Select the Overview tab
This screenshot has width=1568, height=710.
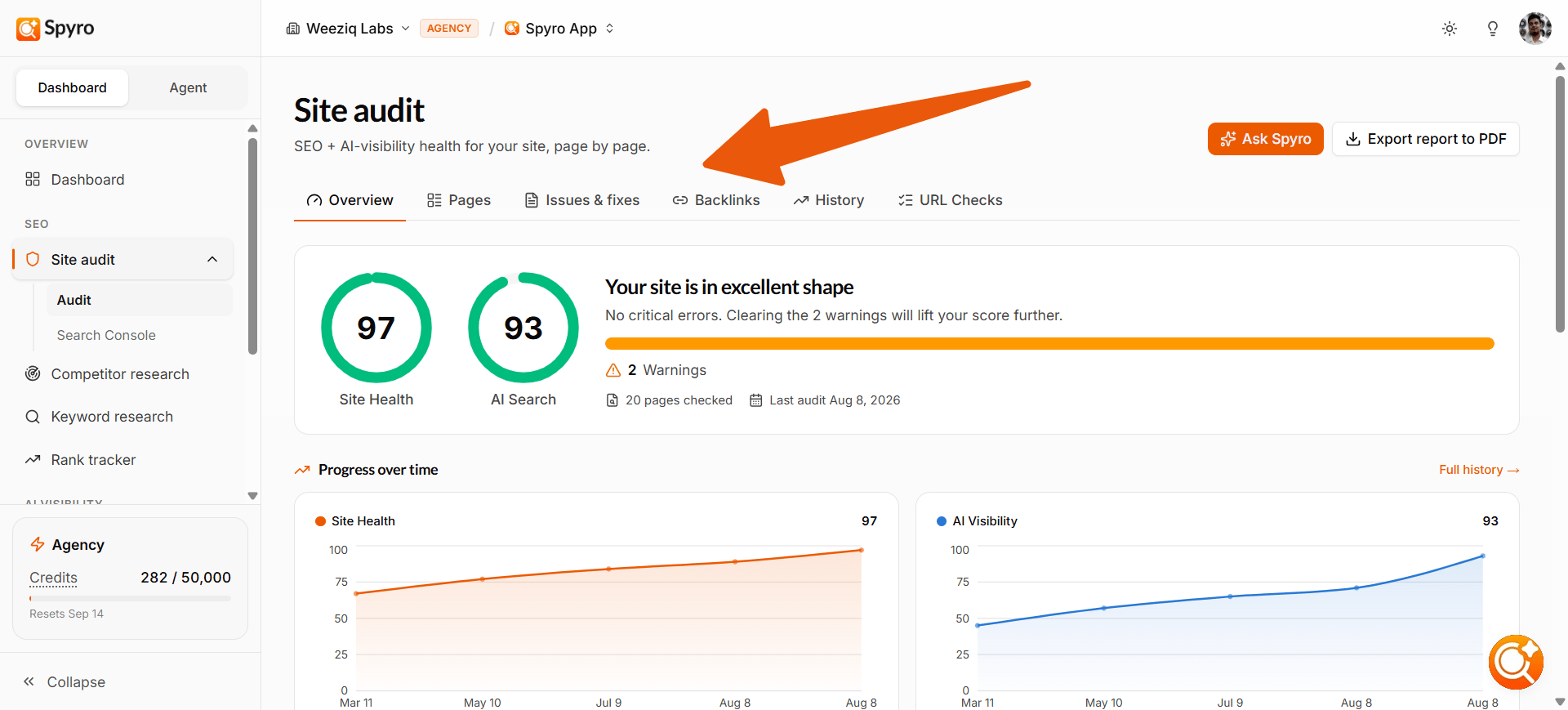tap(350, 200)
